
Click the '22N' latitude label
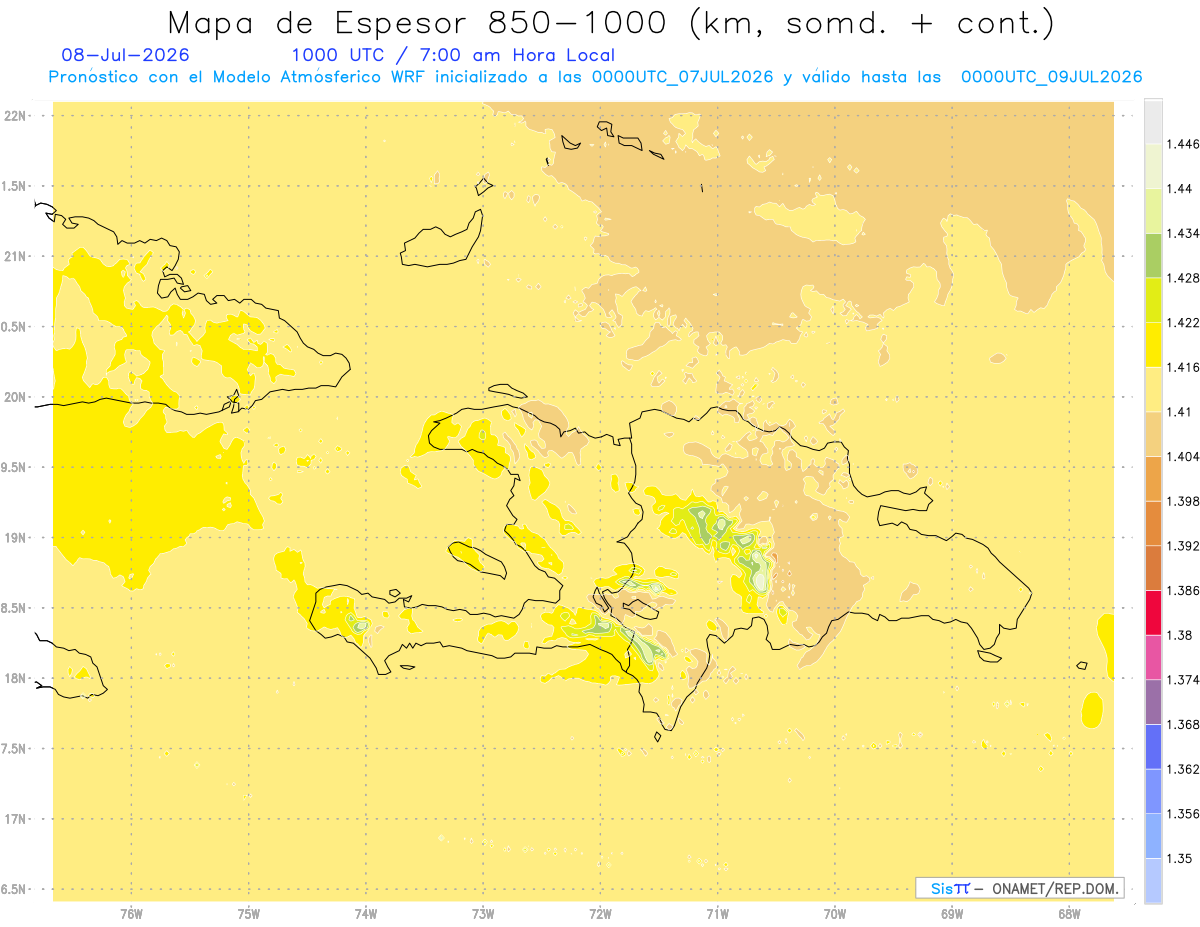17,116
